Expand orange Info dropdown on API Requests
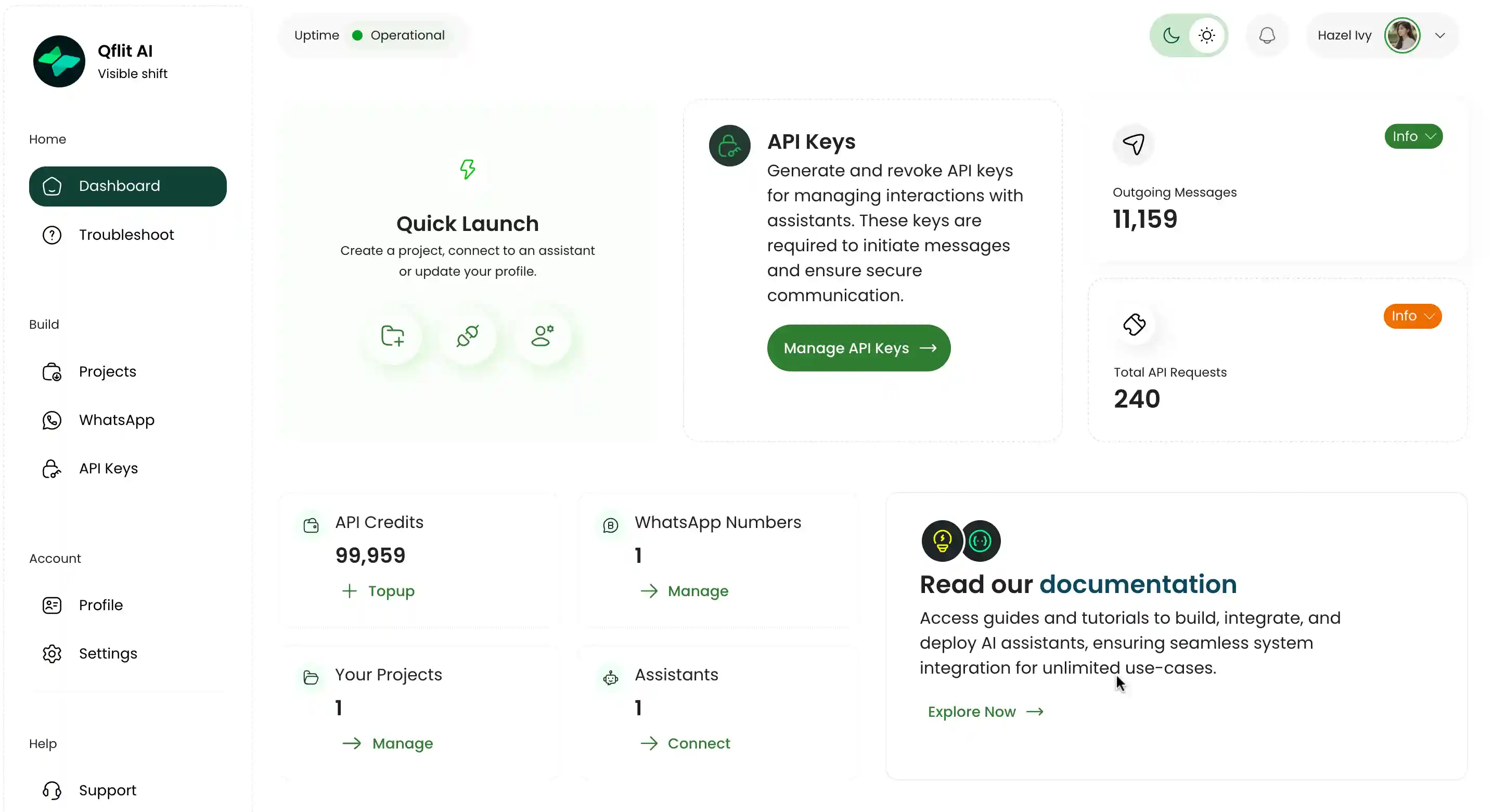The height and width of the screenshot is (812, 1493). [x=1412, y=316]
